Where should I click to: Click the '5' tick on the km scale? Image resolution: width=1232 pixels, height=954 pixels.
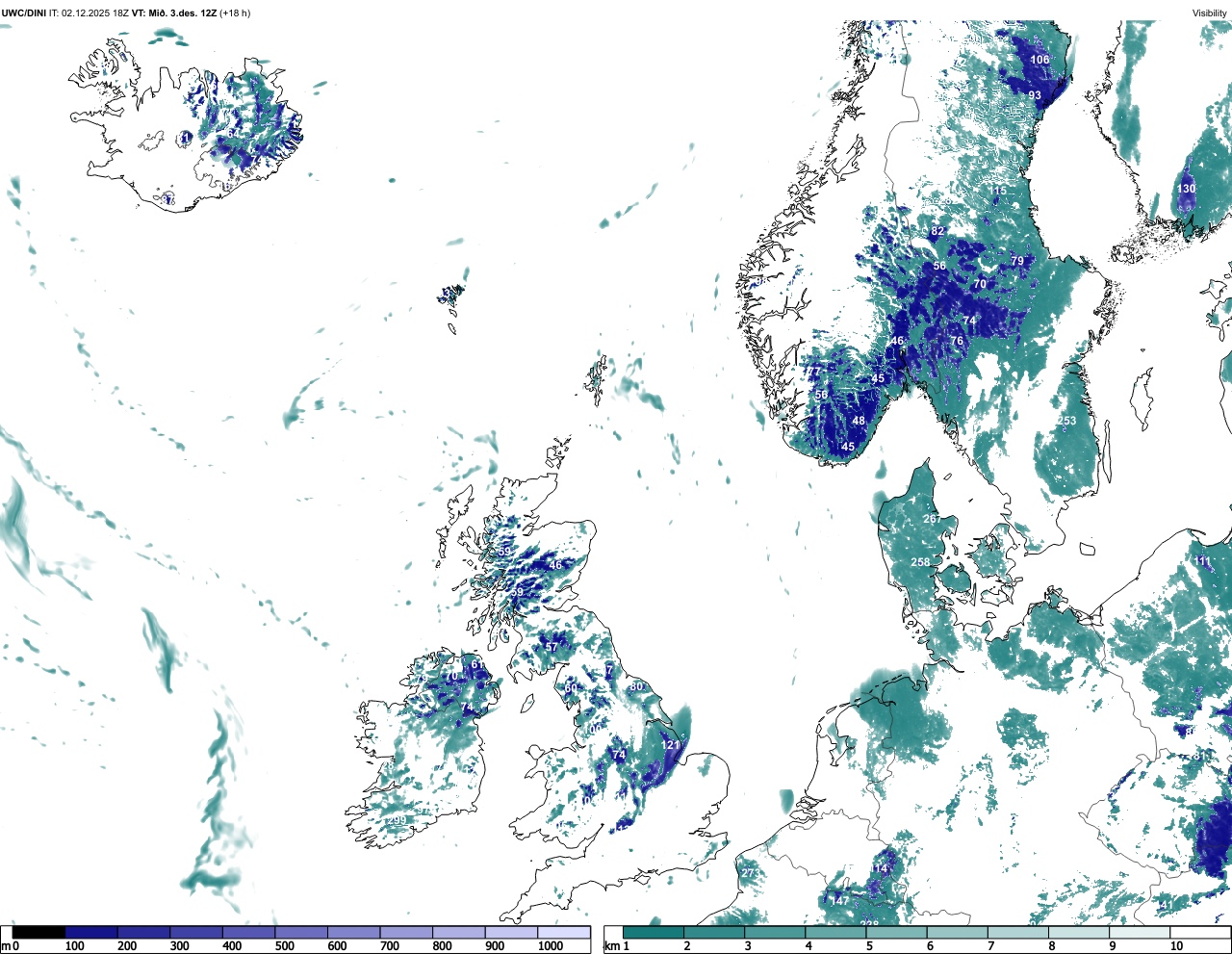coord(868,946)
